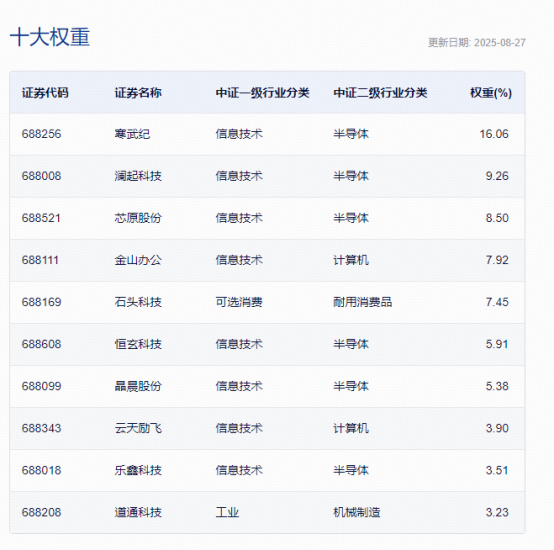This screenshot has width=554, height=550.
Task: Click the 证券代码 column header
Action: point(45,93)
